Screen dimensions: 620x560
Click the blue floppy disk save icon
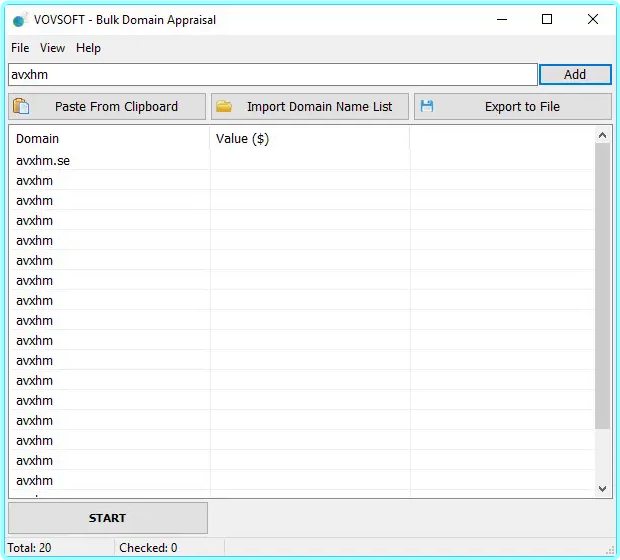[x=427, y=106]
